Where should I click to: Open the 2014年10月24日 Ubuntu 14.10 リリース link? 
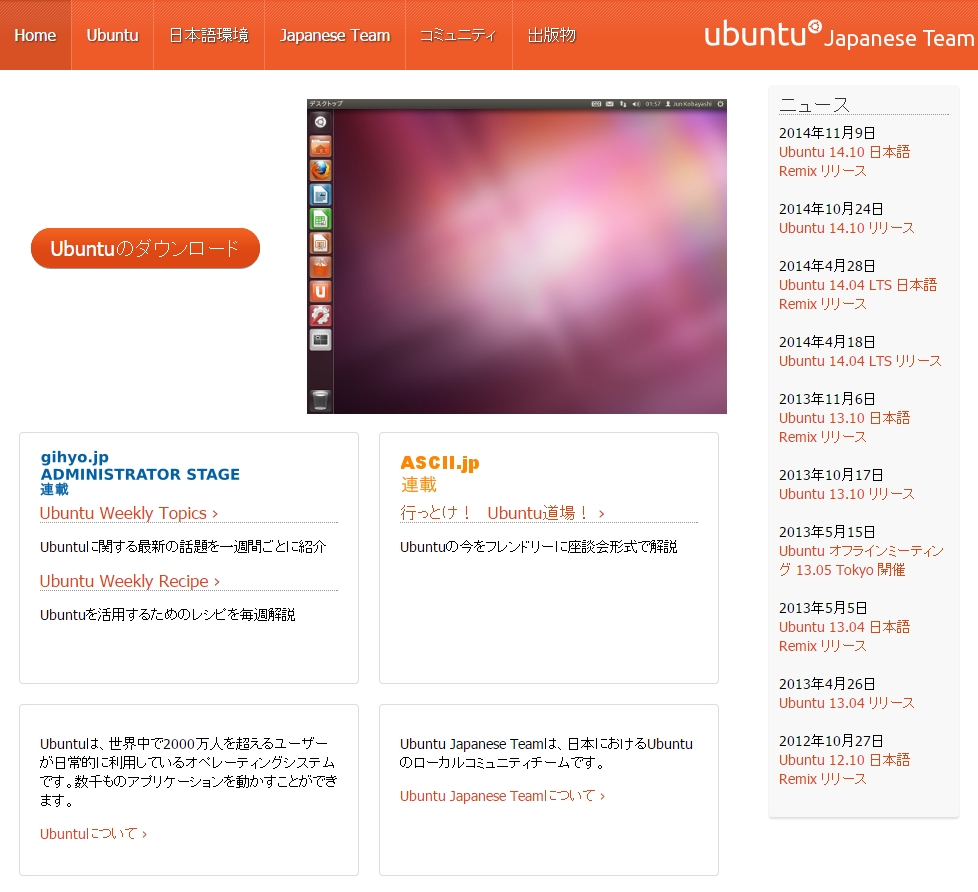pyautogui.click(x=846, y=228)
